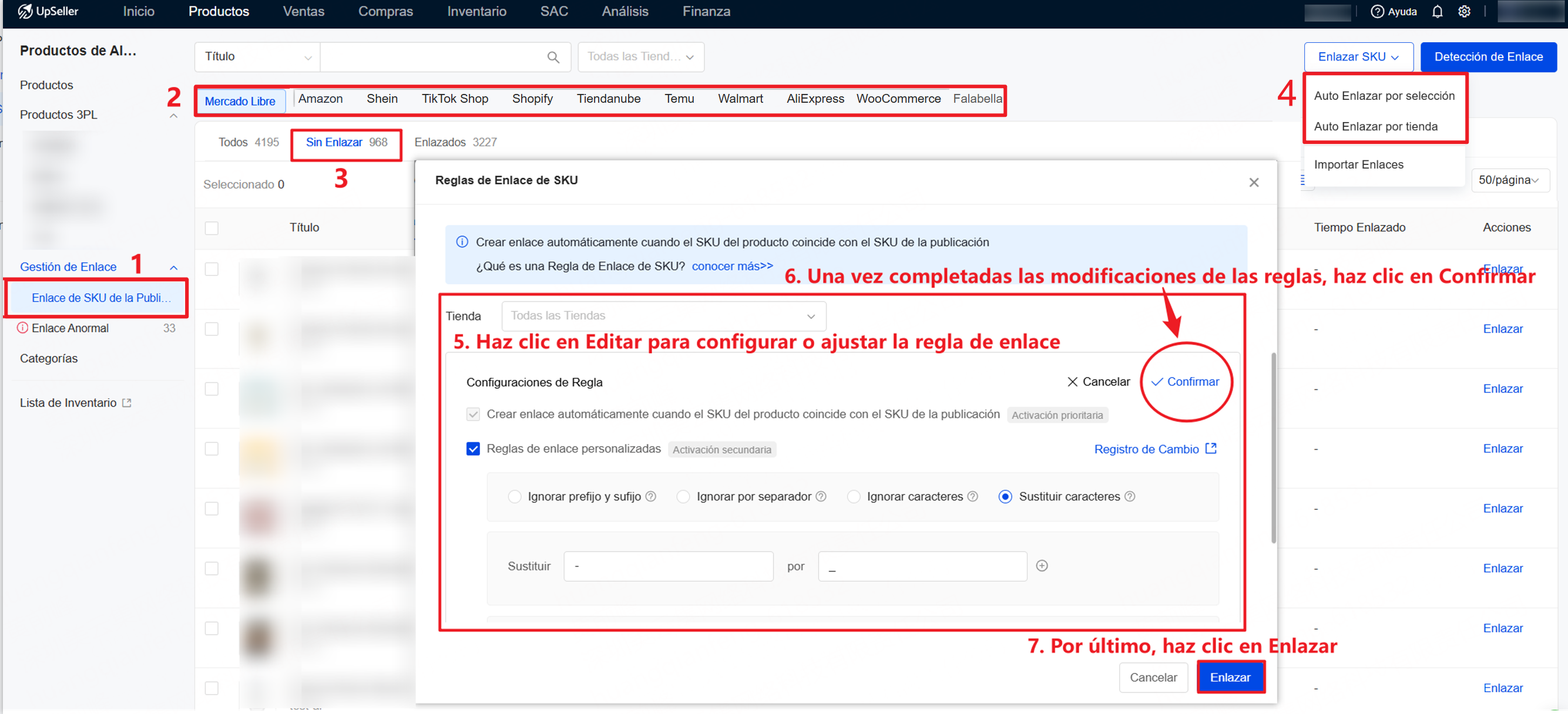Check the select-all checkbox in table header

[211, 228]
